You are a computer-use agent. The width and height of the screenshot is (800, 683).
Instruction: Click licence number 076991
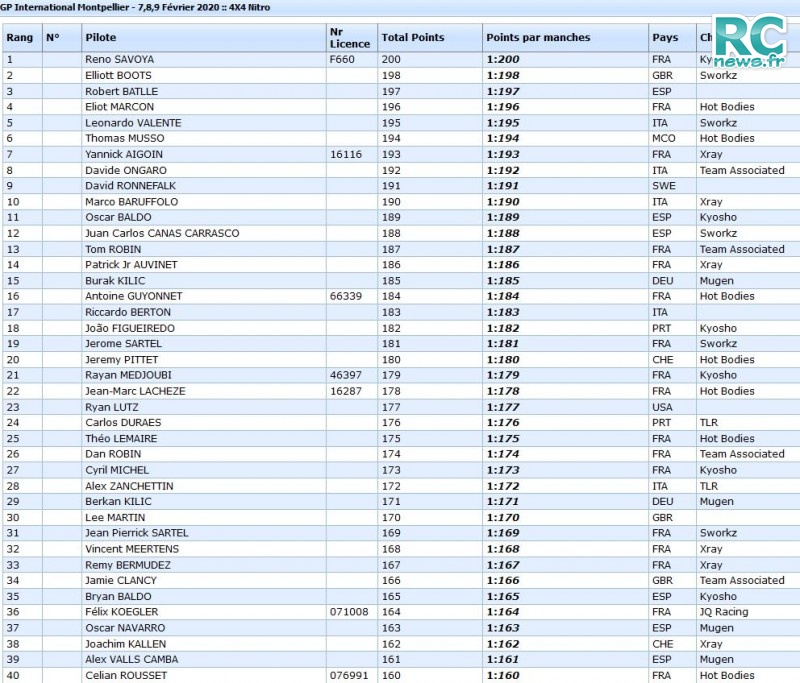click(349, 676)
